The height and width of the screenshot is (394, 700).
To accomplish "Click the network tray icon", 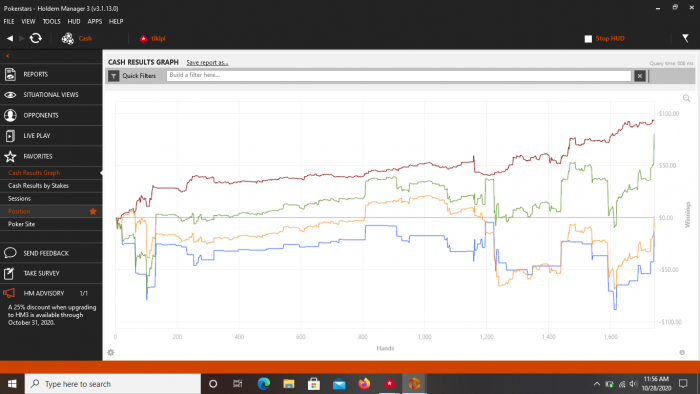I will (x=621, y=384).
